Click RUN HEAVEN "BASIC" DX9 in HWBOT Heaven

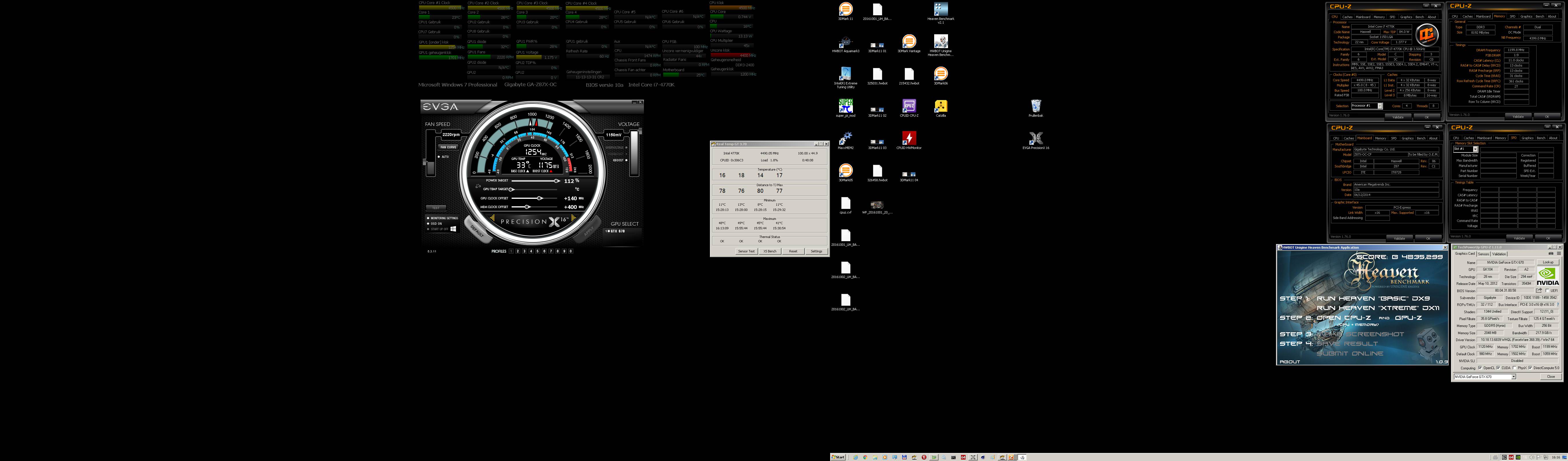pos(1373,298)
